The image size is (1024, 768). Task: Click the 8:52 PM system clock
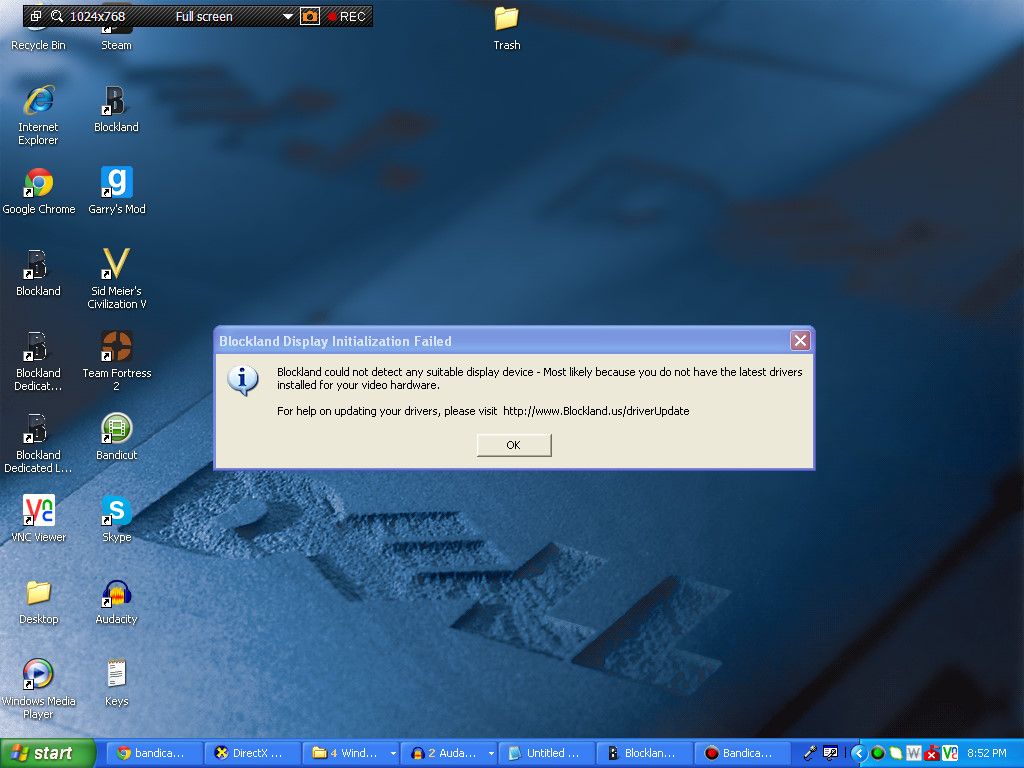[987, 754]
